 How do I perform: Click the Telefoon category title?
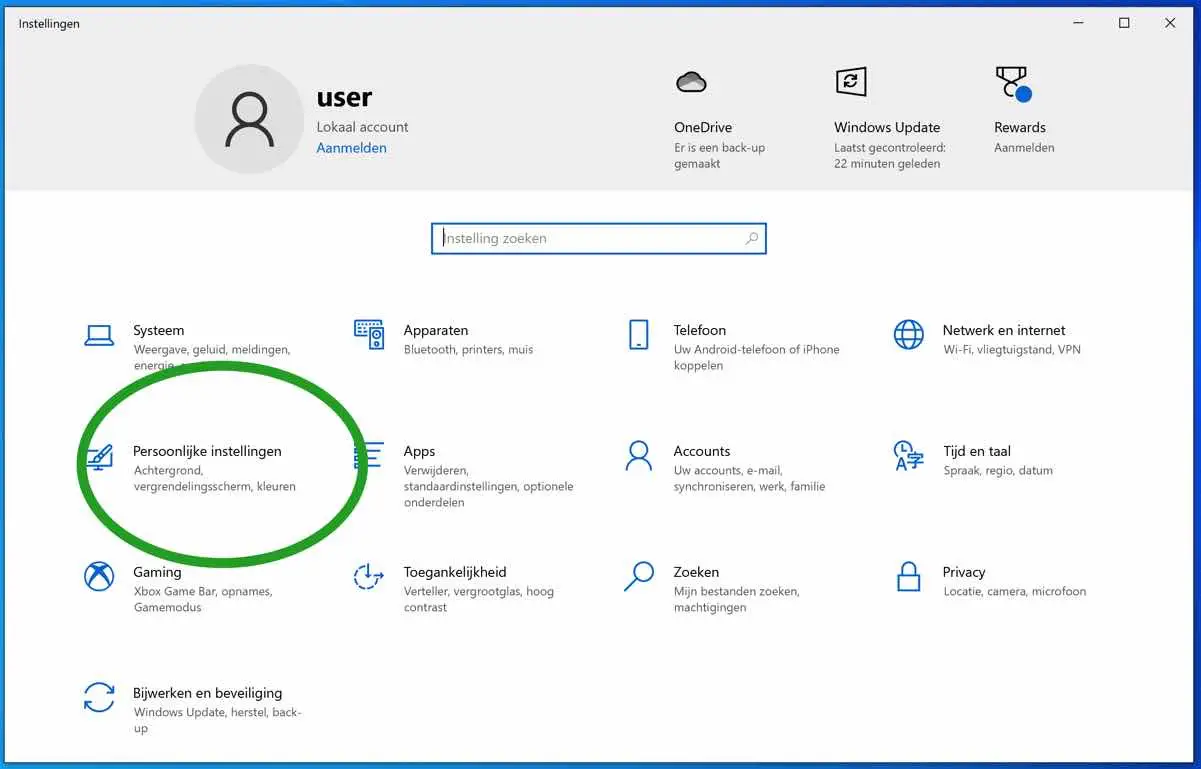700,330
